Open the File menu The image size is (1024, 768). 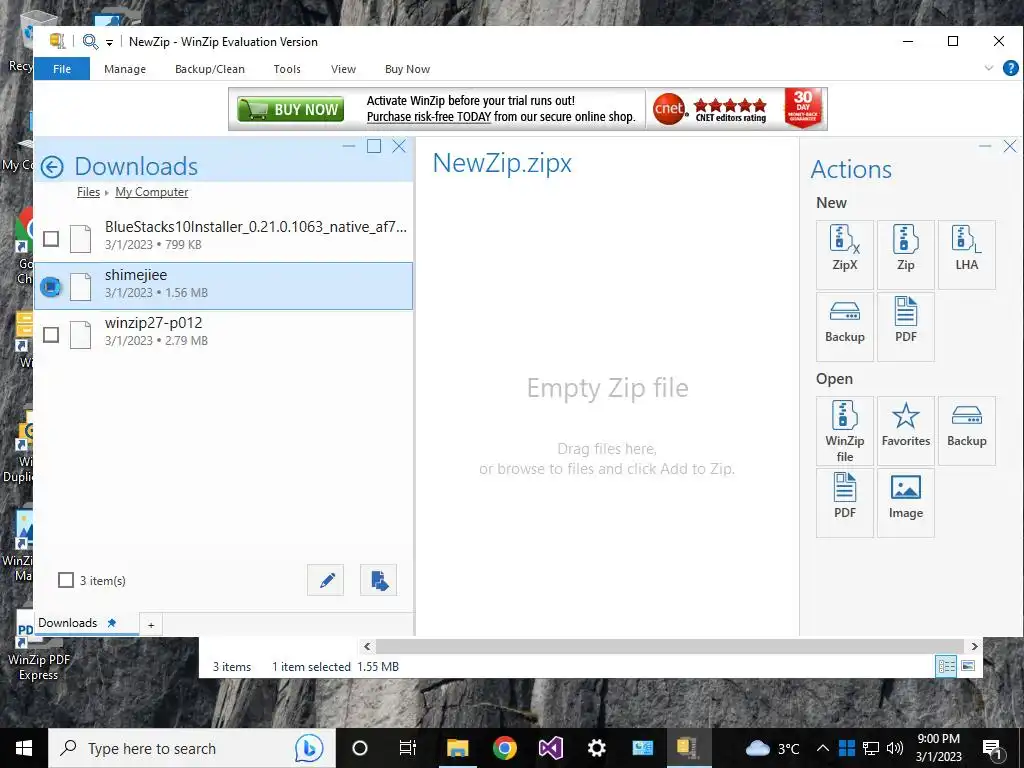click(x=62, y=69)
